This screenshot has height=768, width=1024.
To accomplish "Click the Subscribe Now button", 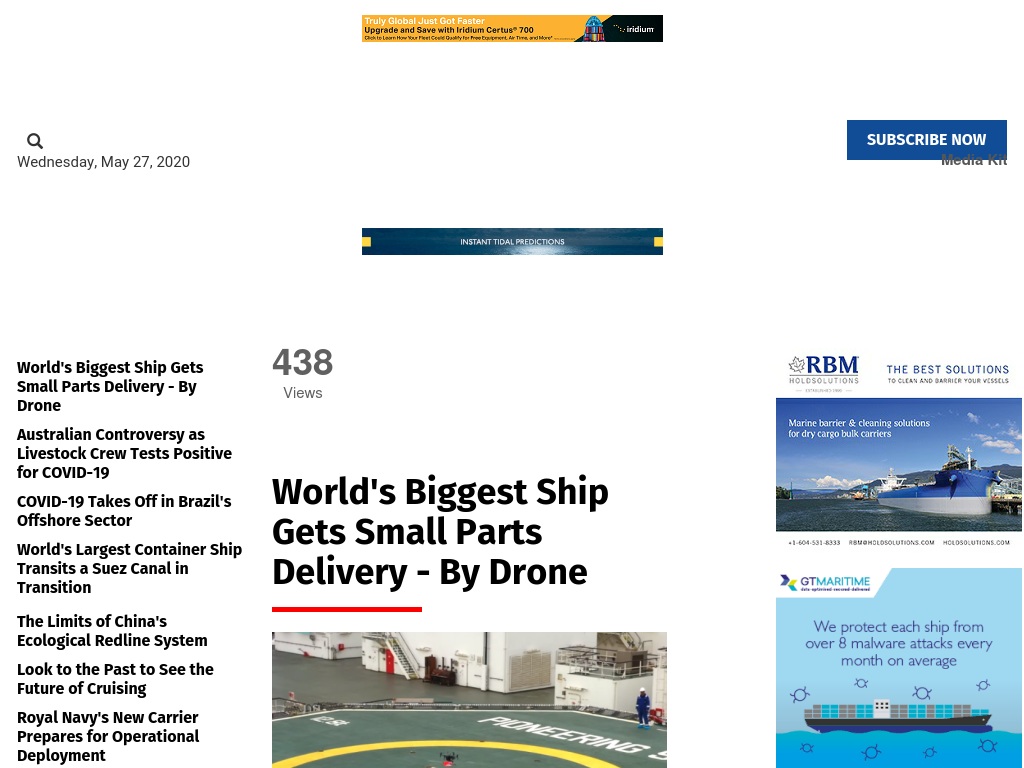I will [926, 140].
